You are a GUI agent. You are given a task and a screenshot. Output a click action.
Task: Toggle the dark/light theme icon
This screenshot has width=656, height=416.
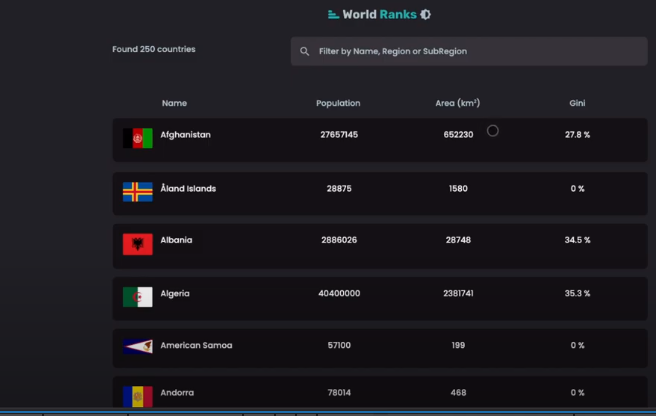(x=425, y=15)
